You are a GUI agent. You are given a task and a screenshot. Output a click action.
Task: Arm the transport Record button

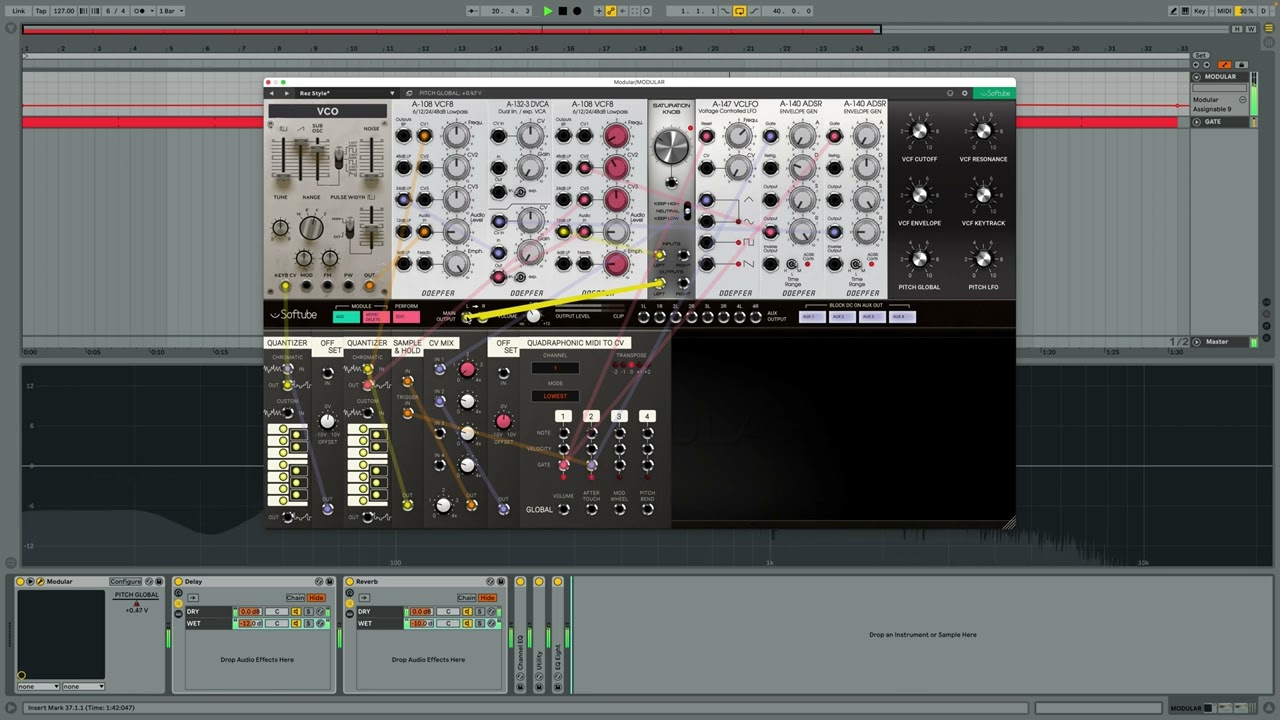577,11
